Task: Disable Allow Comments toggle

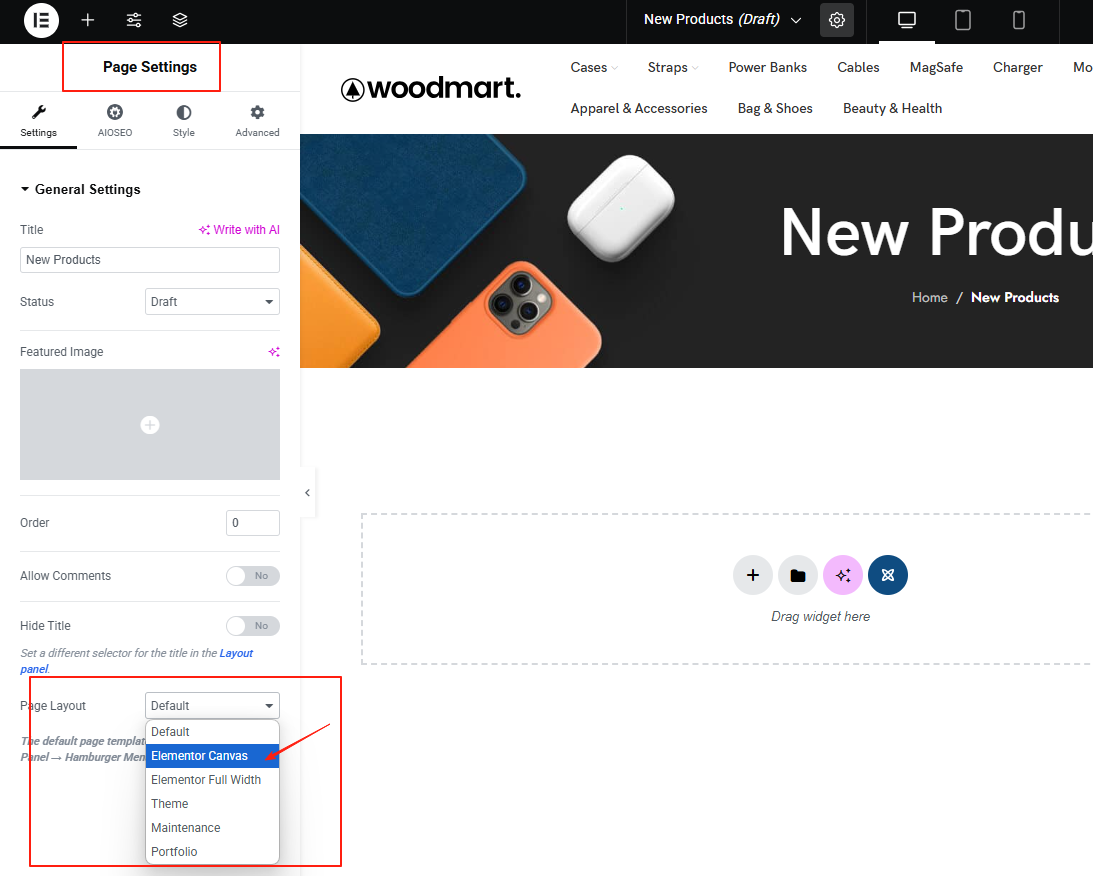Action: click(253, 575)
